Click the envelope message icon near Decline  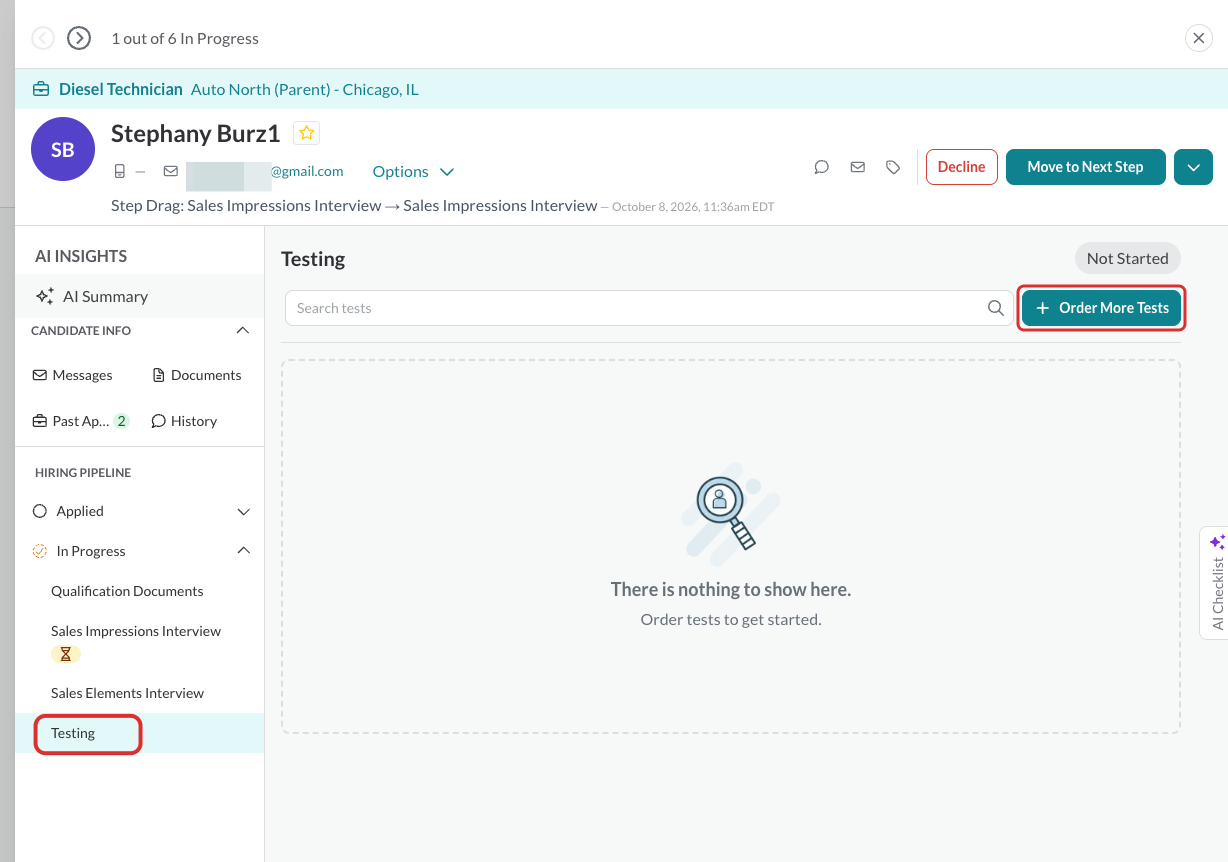point(857,167)
